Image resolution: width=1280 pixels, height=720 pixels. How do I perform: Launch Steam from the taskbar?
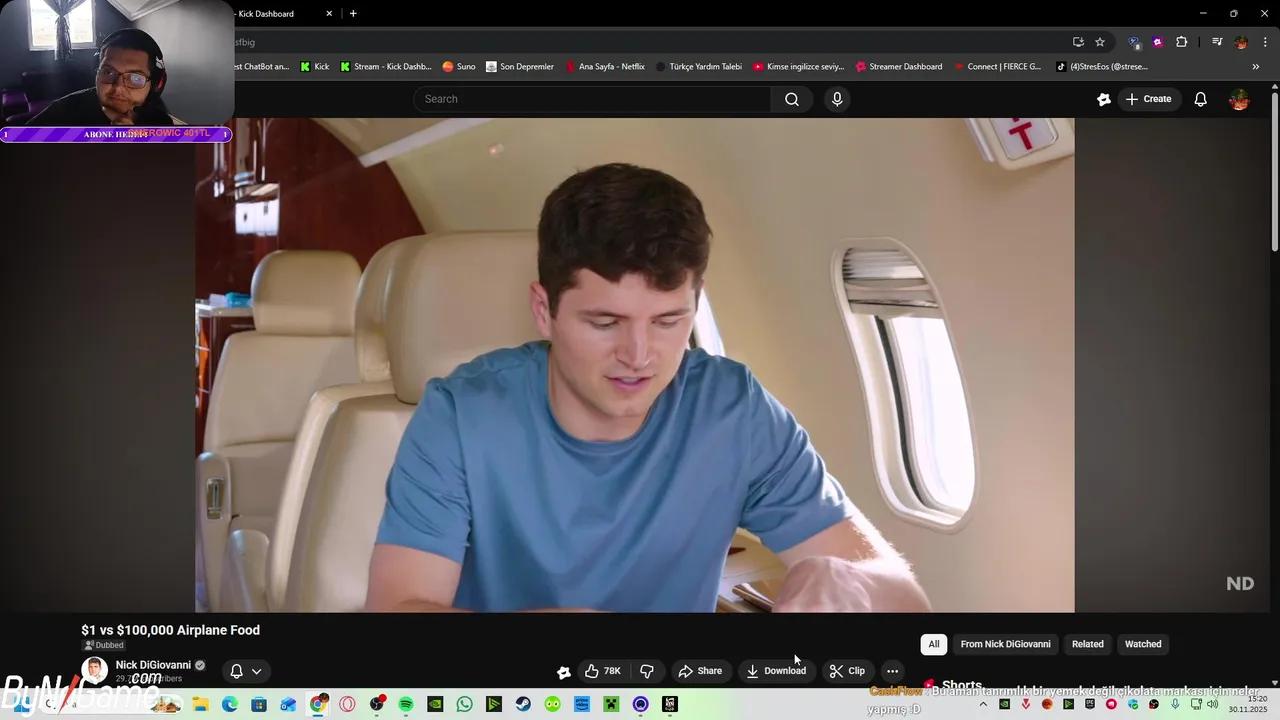coord(523,704)
